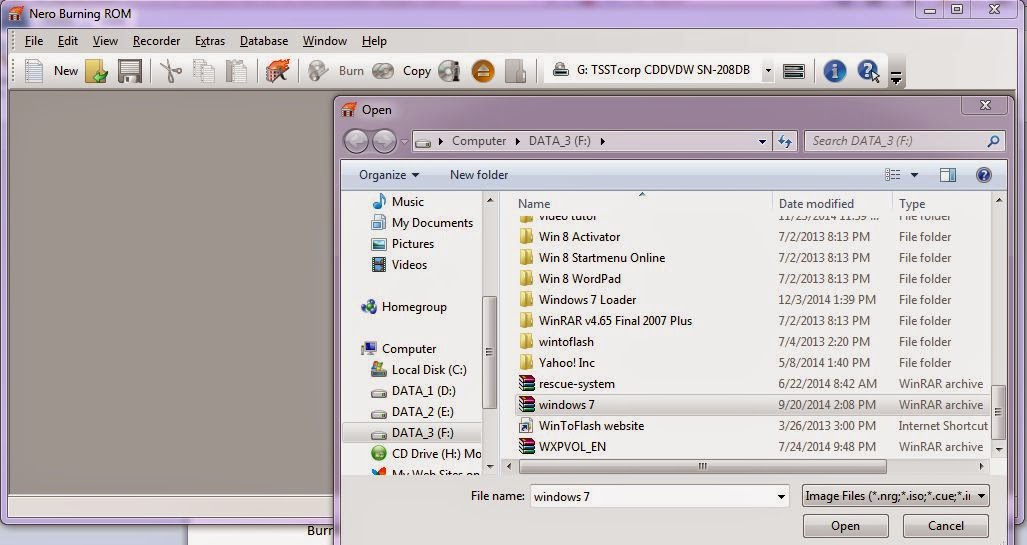
Task: Click the orange Eject button icon
Action: pos(483,71)
